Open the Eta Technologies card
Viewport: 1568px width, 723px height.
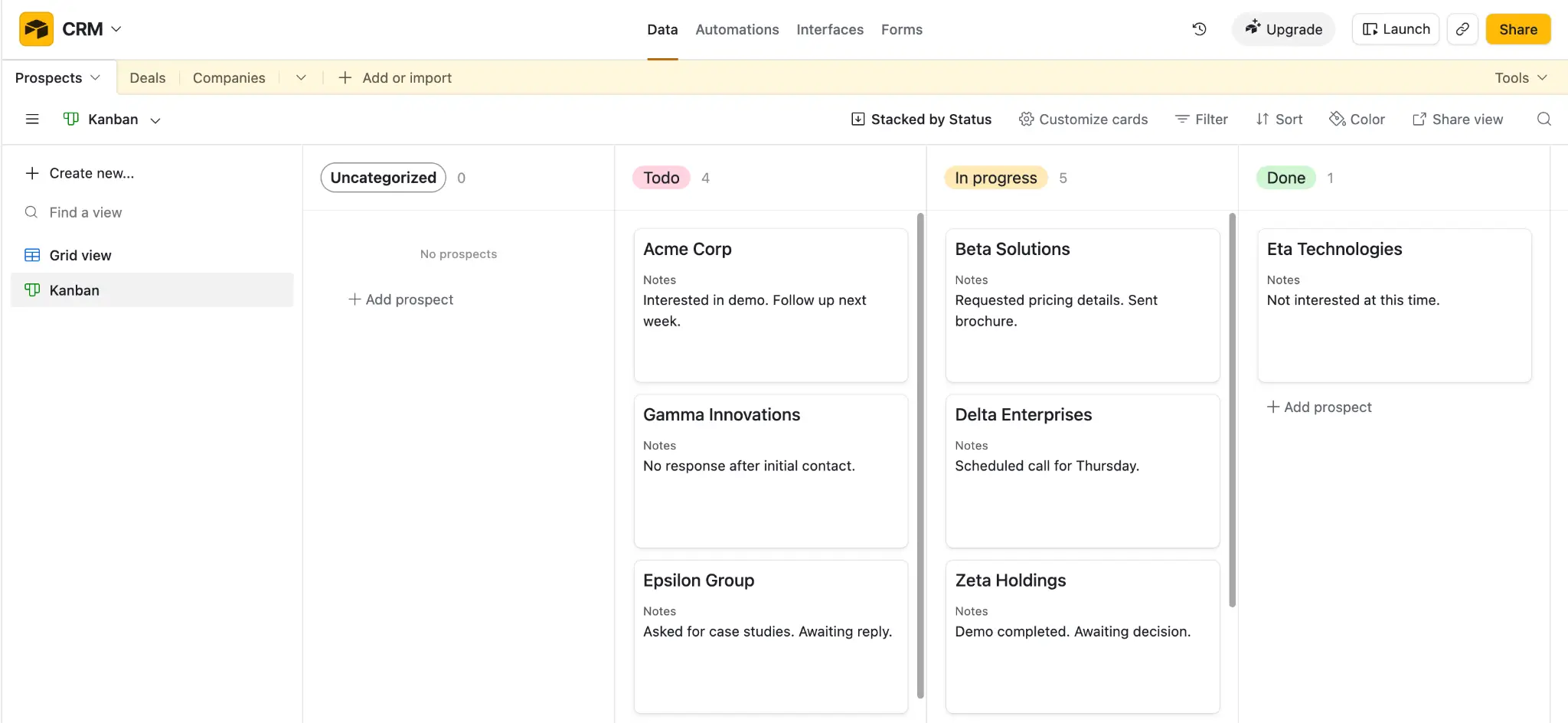(1394, 306)
